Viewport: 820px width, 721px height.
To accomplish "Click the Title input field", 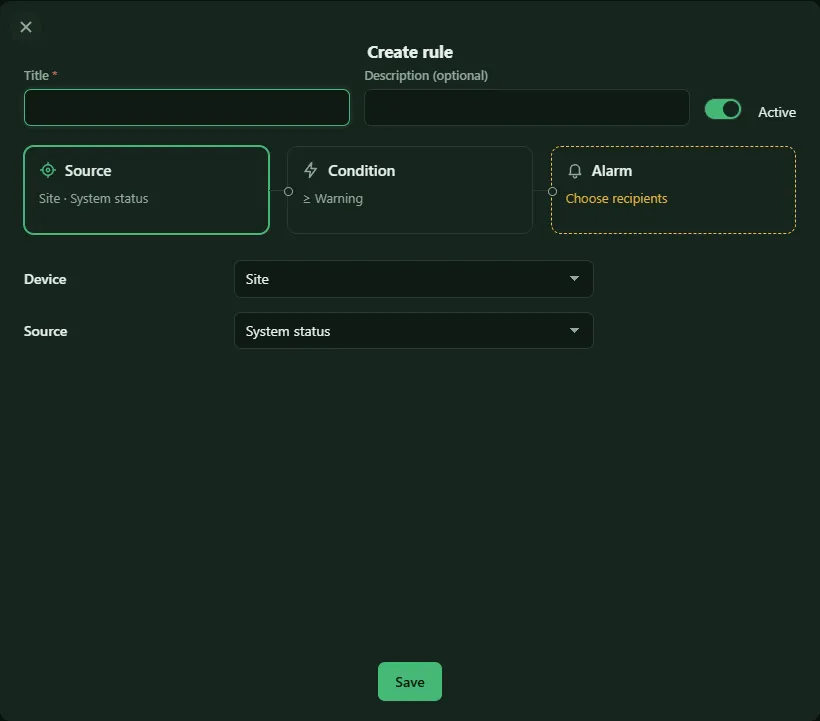I will [187, 107].
